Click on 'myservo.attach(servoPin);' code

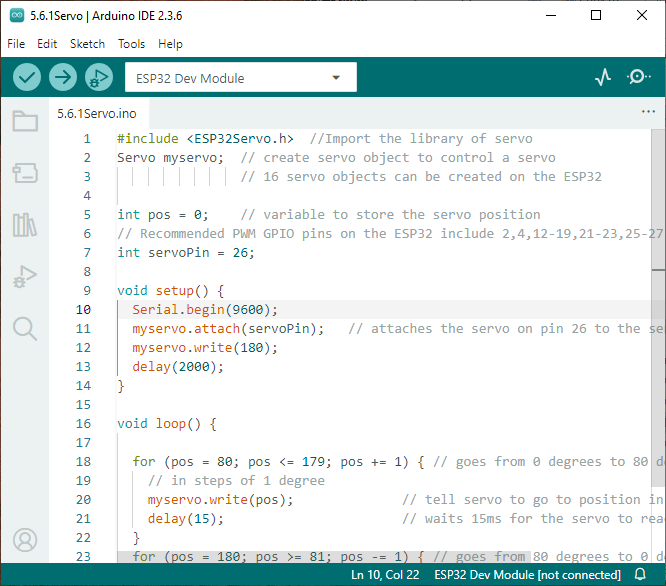pyautogui.click(x=228, y=328)
